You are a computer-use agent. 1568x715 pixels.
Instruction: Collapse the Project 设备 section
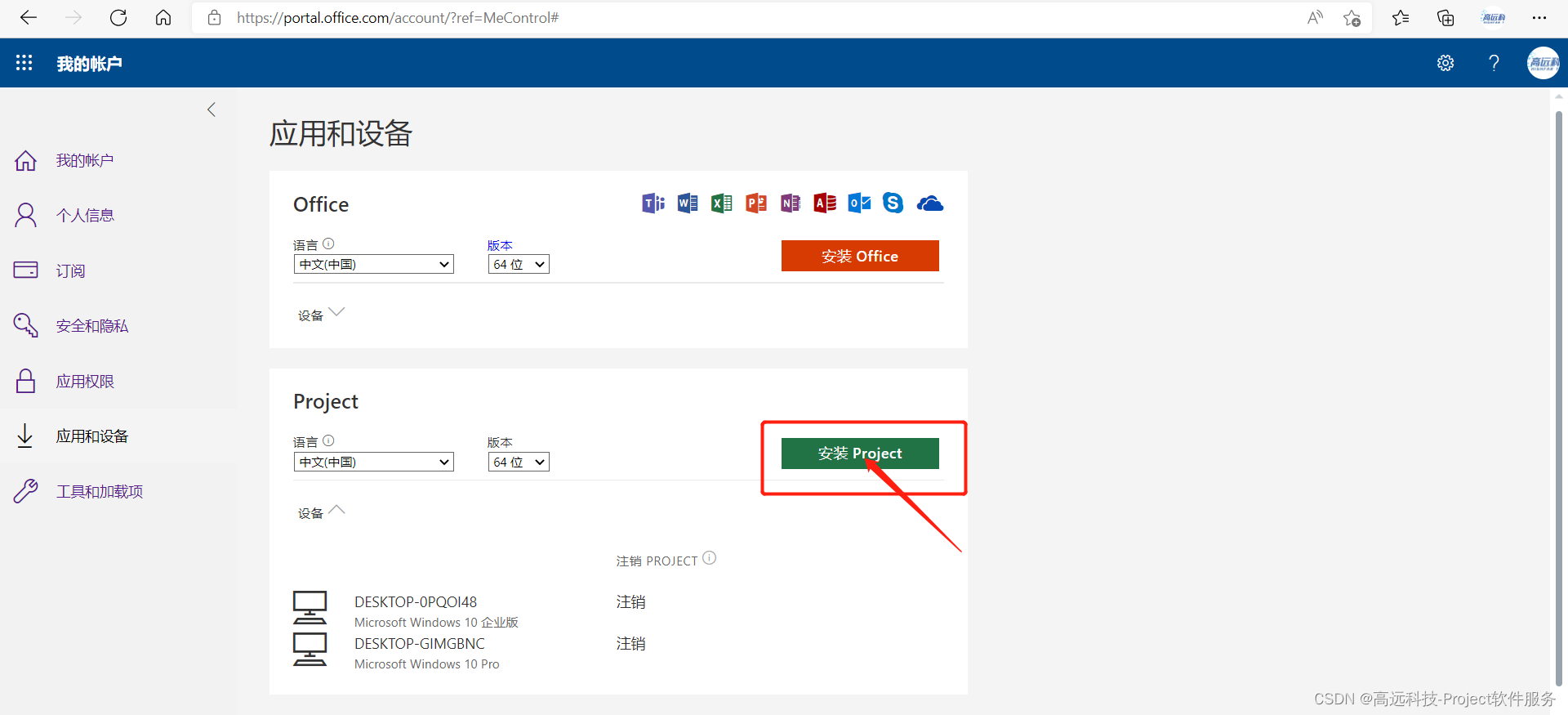tap(322, 512)
